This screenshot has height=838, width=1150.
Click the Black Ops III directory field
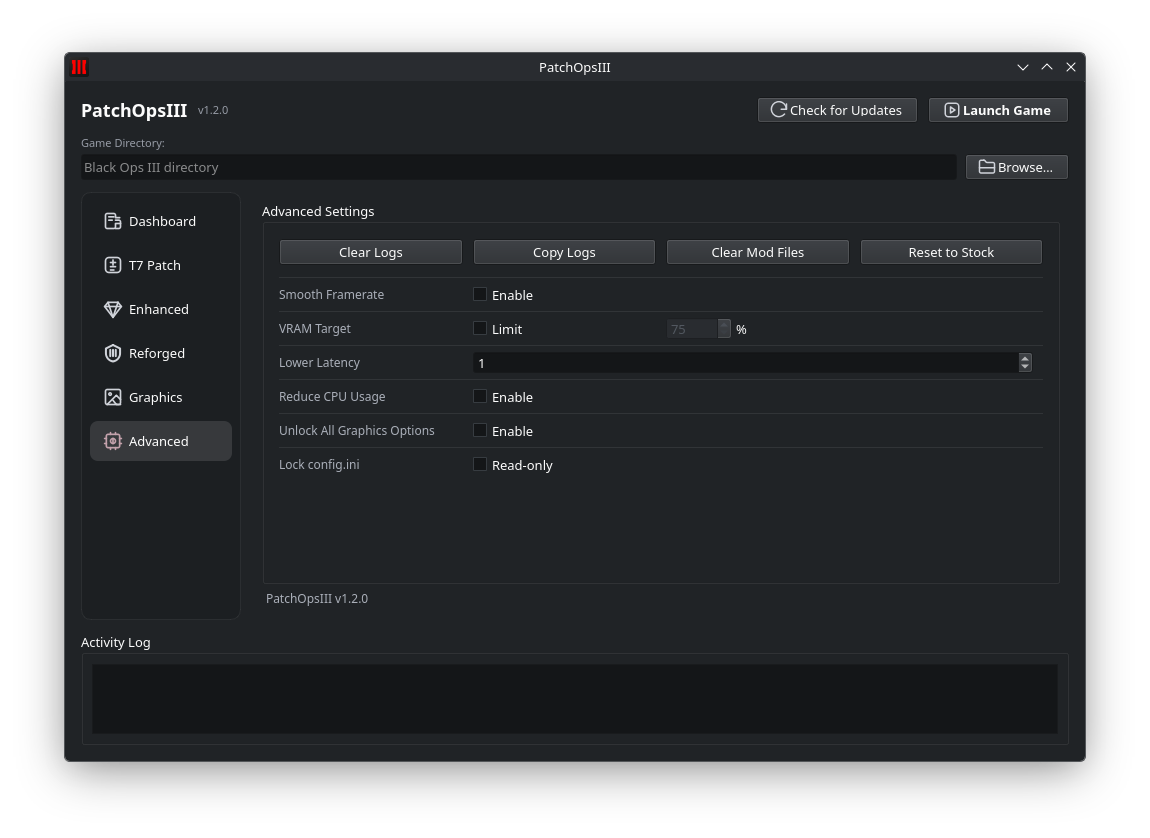pos(519,167)
